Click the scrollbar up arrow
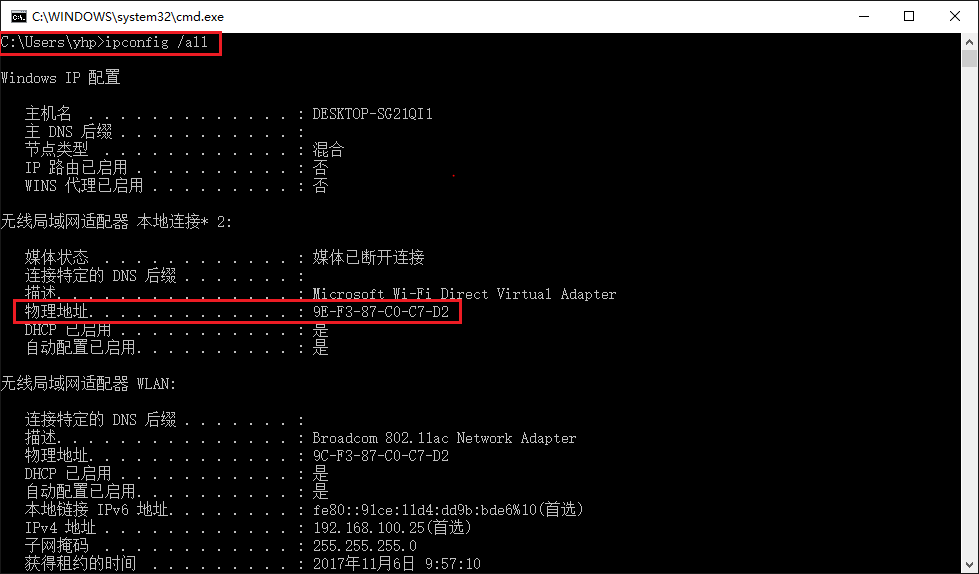This screenshot has width=979, height=574. (969, 42)
